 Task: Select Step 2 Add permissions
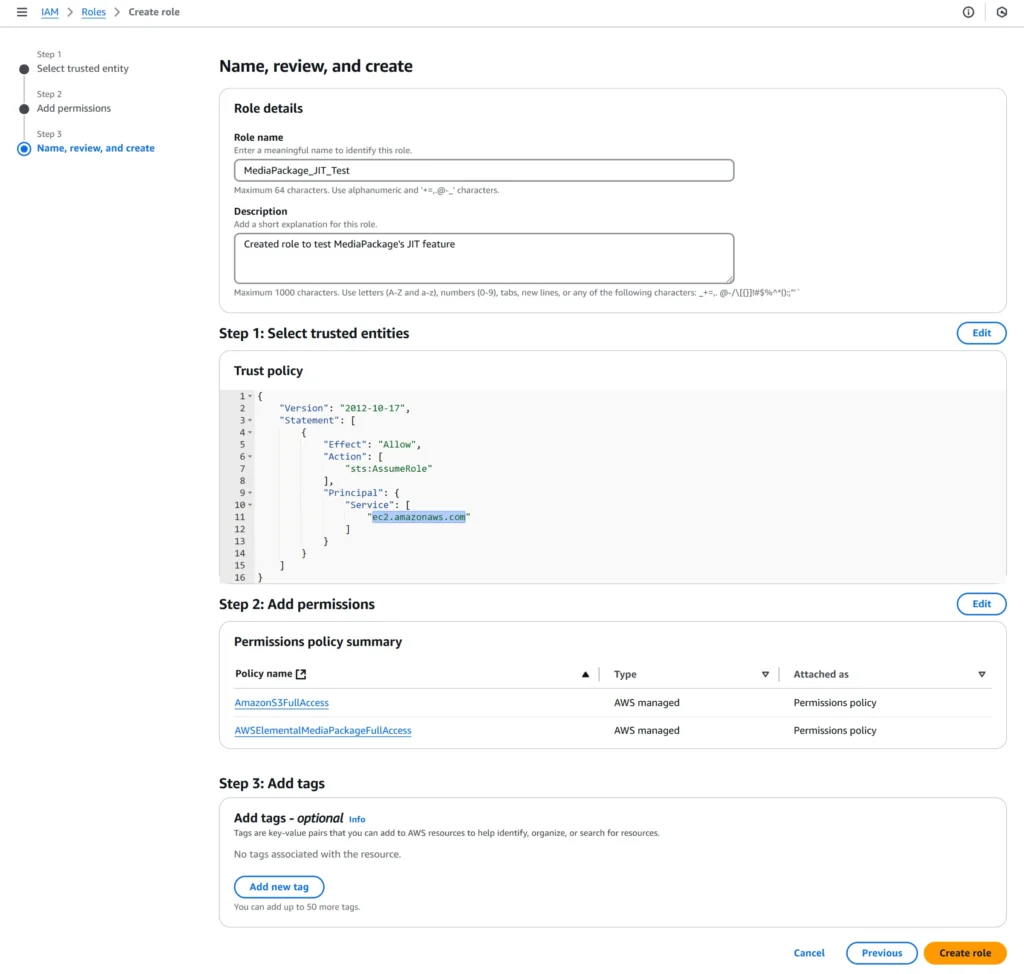click(x=74, y=108)
